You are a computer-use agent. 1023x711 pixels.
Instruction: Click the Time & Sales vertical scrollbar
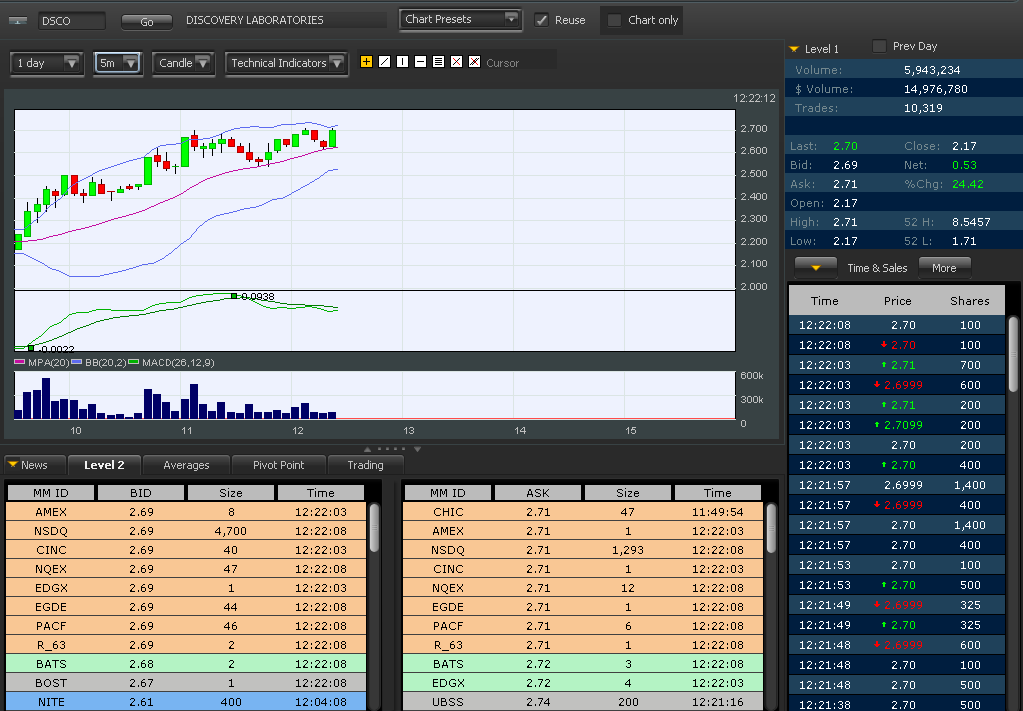pyautogui.click(x=1013, y=355)
